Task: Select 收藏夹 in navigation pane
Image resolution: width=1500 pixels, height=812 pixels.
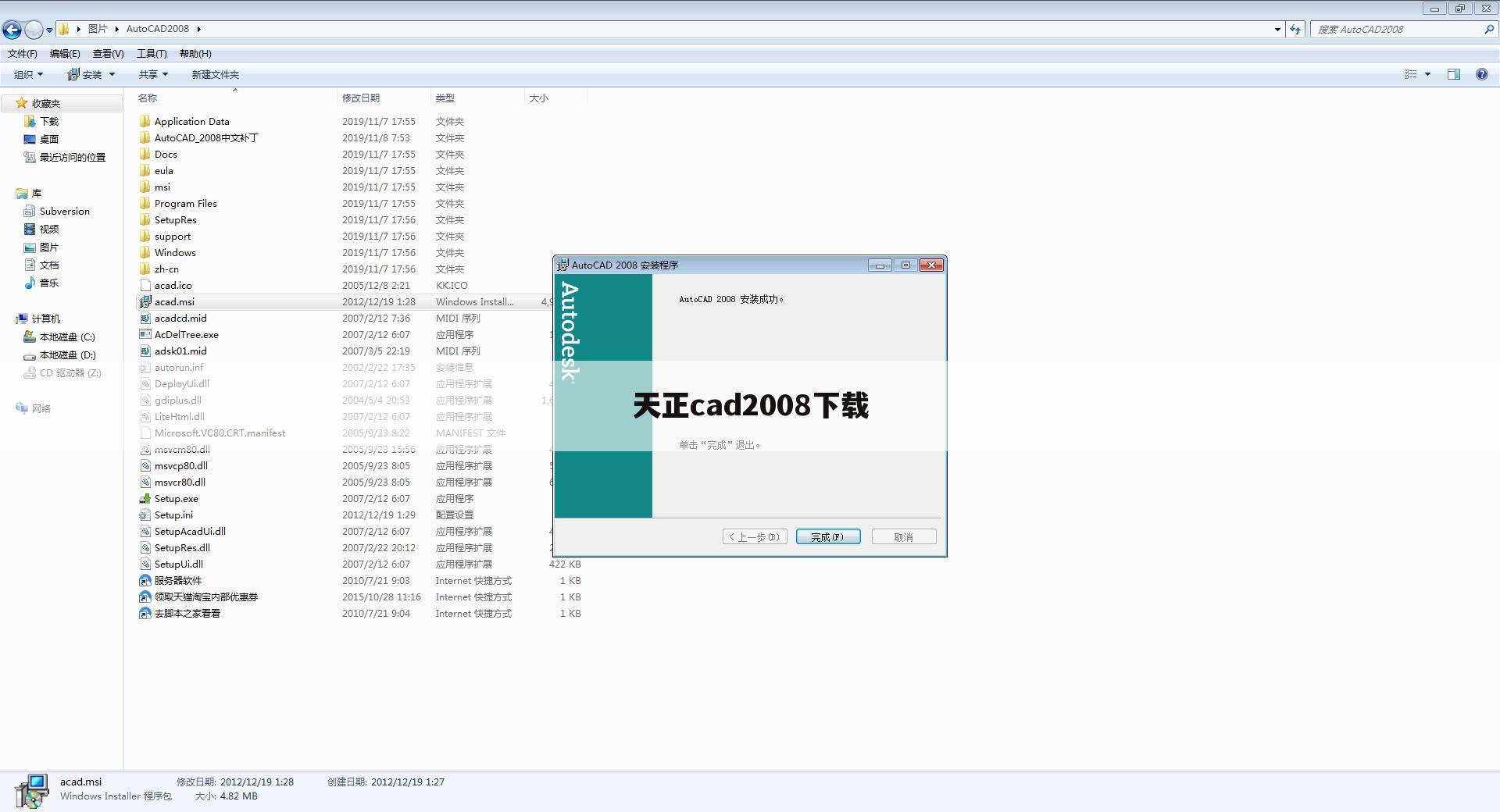Action: [x=46, y=103]
